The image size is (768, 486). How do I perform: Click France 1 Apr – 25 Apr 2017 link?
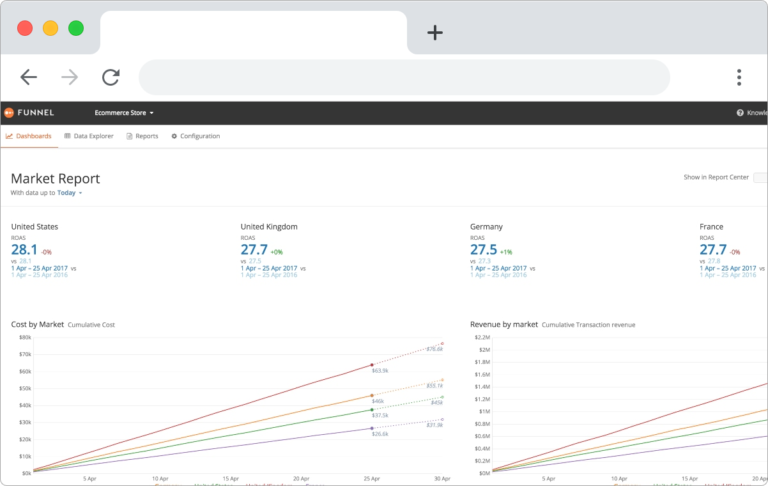pyautogui.click(x=728, y=268)
